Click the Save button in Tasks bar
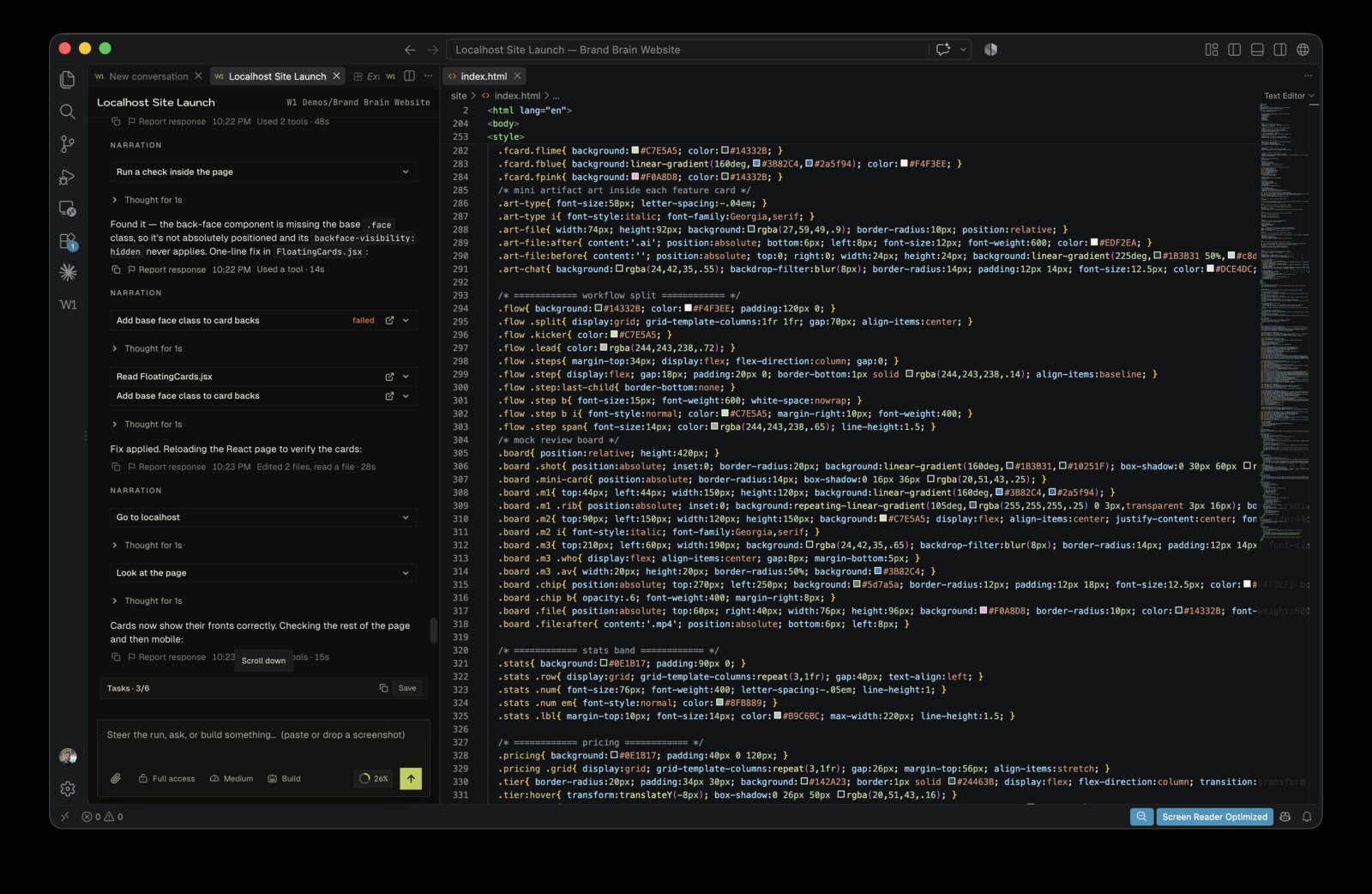The image size is (1372, 894). (407, 688)
